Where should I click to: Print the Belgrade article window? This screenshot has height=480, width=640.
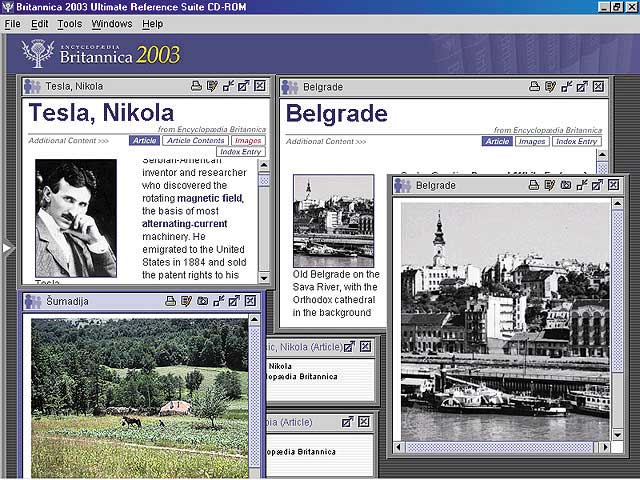(534, 87)
